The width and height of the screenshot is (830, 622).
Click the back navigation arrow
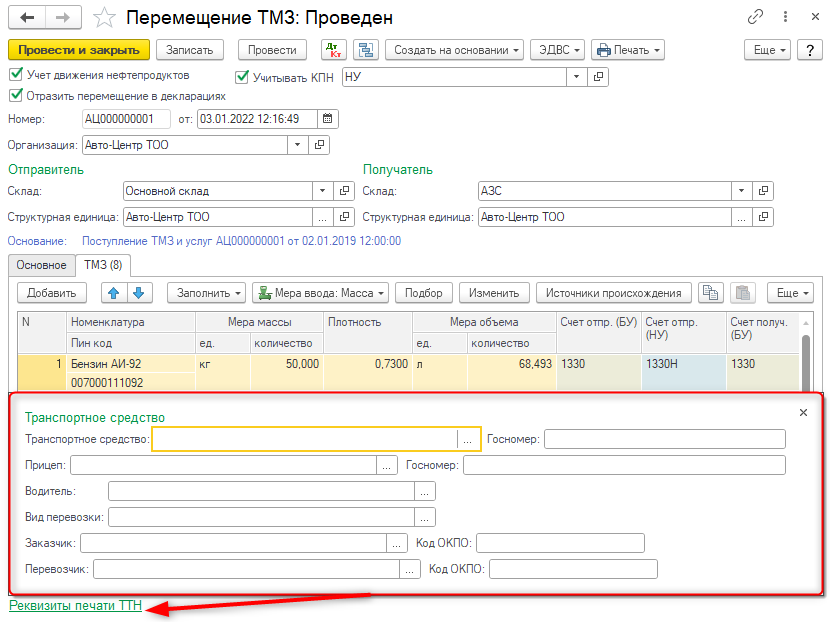point(27,18)
